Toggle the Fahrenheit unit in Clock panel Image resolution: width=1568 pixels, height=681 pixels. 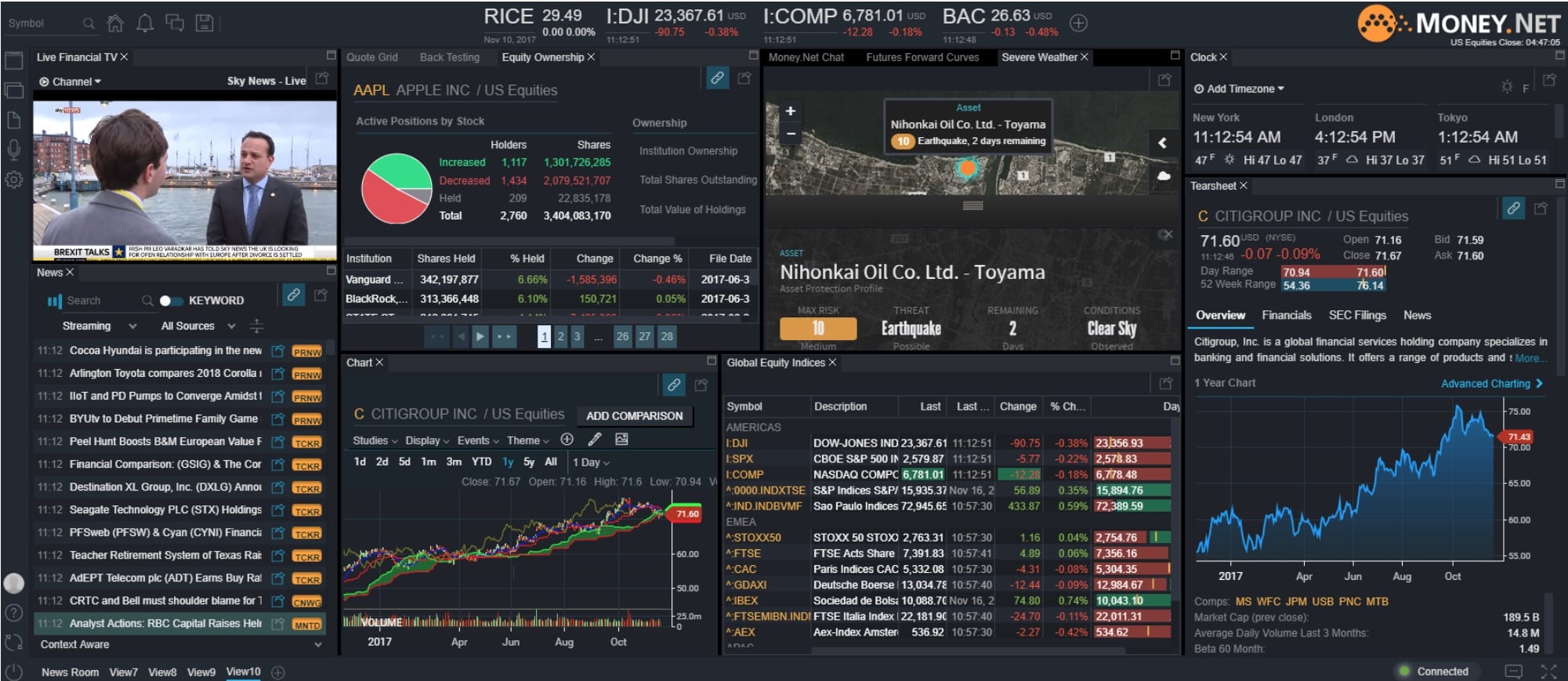(1525, 89)
